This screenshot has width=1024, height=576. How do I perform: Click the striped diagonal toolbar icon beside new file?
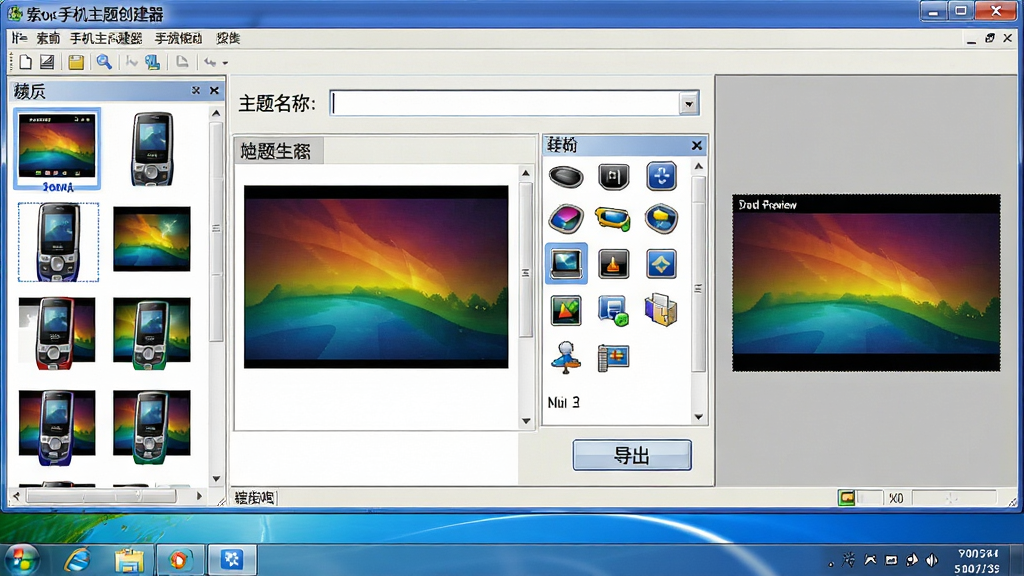tap(47, 62)
